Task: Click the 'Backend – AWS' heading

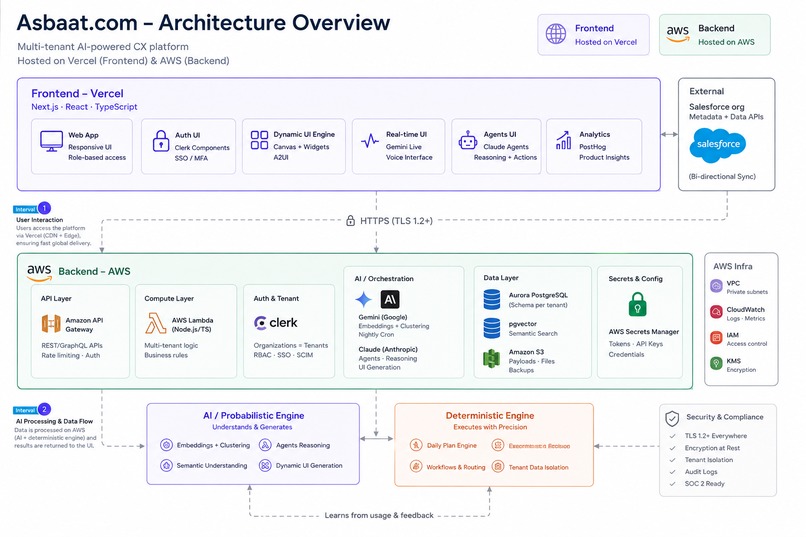Action: [94, 271]
